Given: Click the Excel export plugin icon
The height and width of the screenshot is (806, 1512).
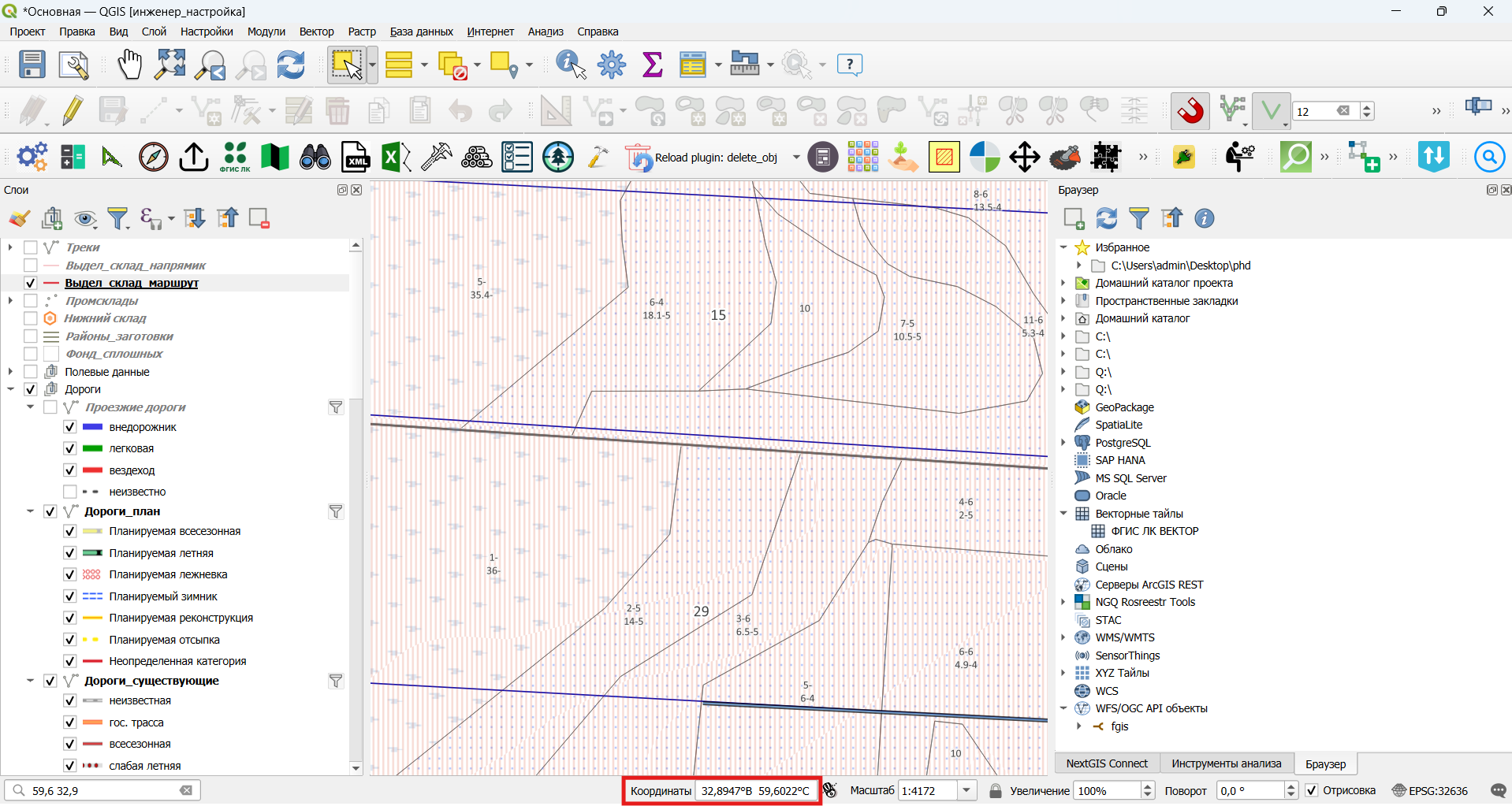Looking at the screenshot, I should coord(396,157).
